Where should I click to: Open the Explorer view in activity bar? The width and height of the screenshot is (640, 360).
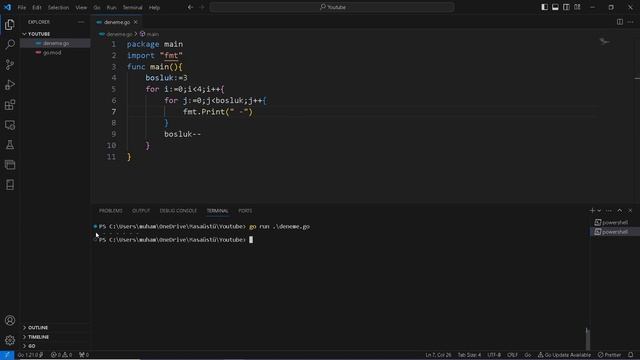(10, 24)
